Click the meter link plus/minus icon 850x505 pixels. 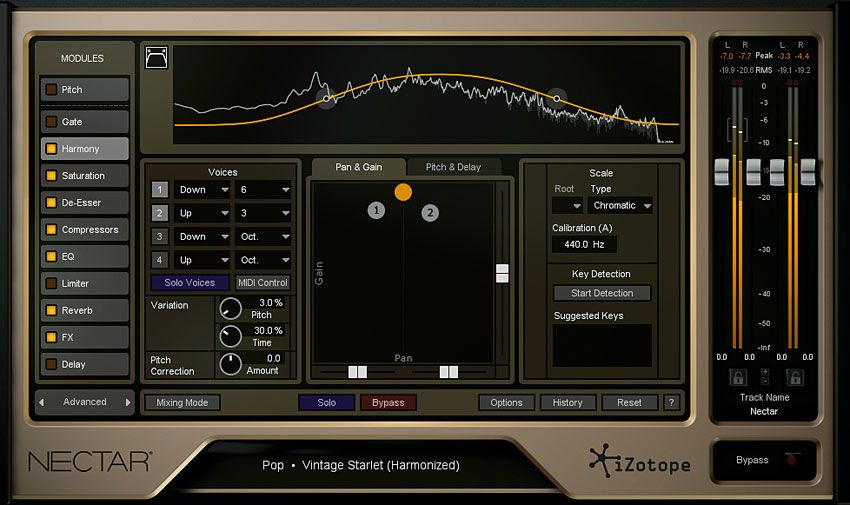click(765, 377)
